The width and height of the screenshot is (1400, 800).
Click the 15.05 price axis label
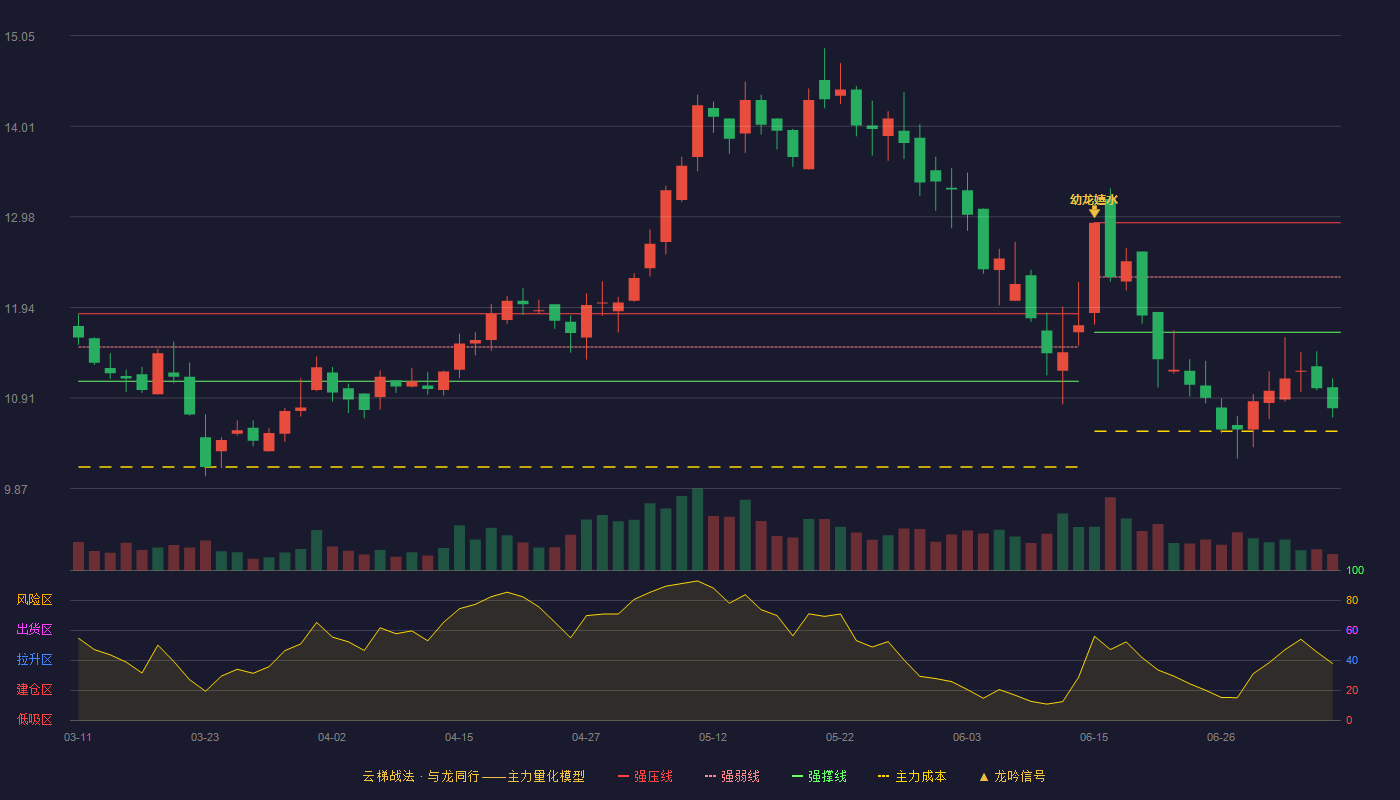[x=19, y=37]
